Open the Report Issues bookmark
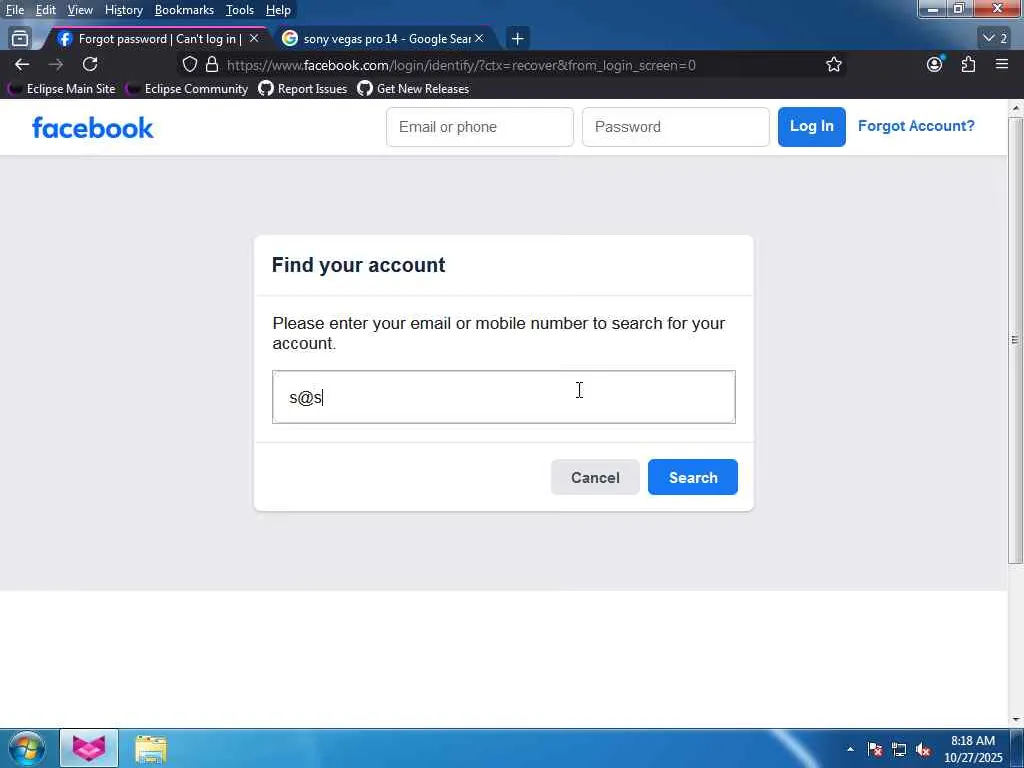Viewport: 1024px width, 768px height. tap(303, 89)
